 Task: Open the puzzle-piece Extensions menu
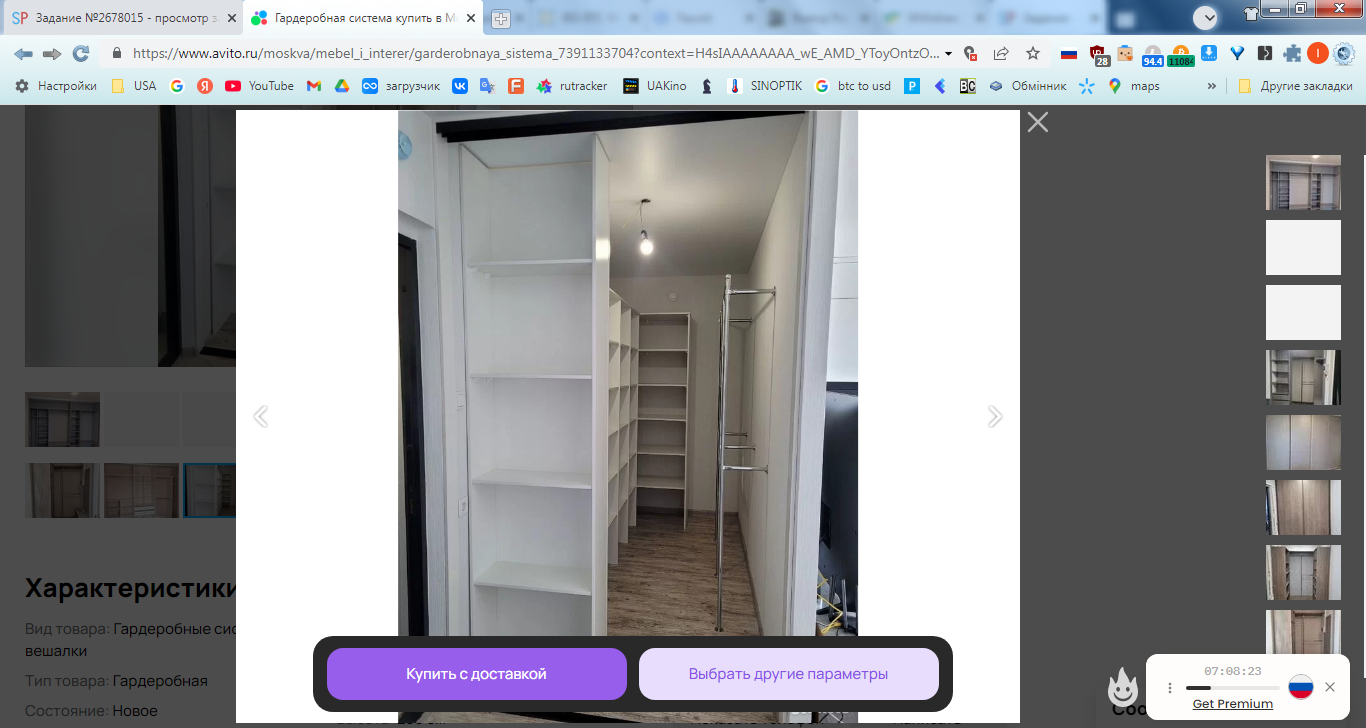tap(1292, 54)
